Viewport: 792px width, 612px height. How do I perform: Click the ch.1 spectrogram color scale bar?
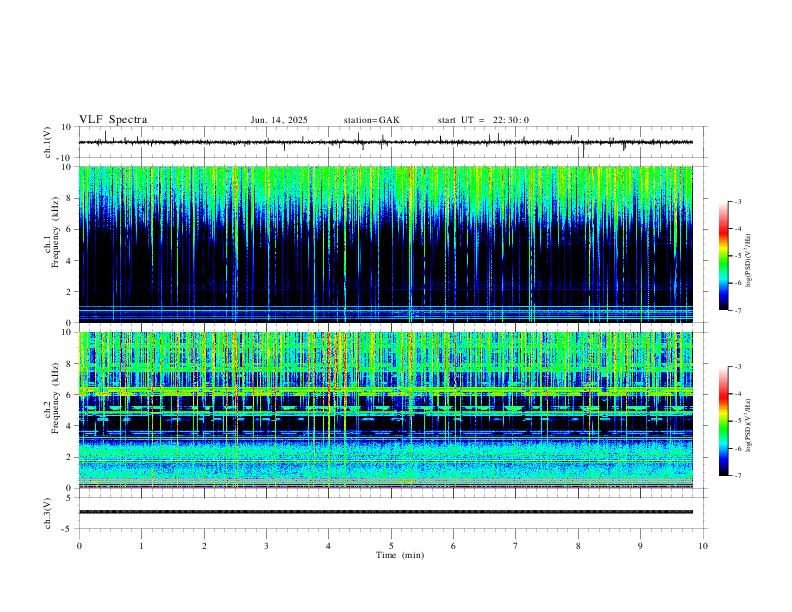[x=723, y=256]
